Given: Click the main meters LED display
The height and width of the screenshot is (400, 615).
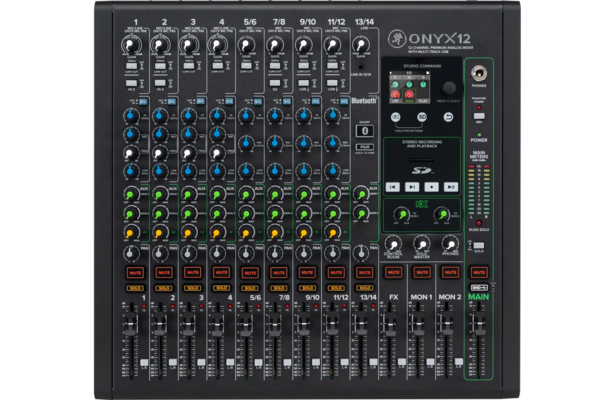Looking at the screenshot, I should [x=479, y=191].
